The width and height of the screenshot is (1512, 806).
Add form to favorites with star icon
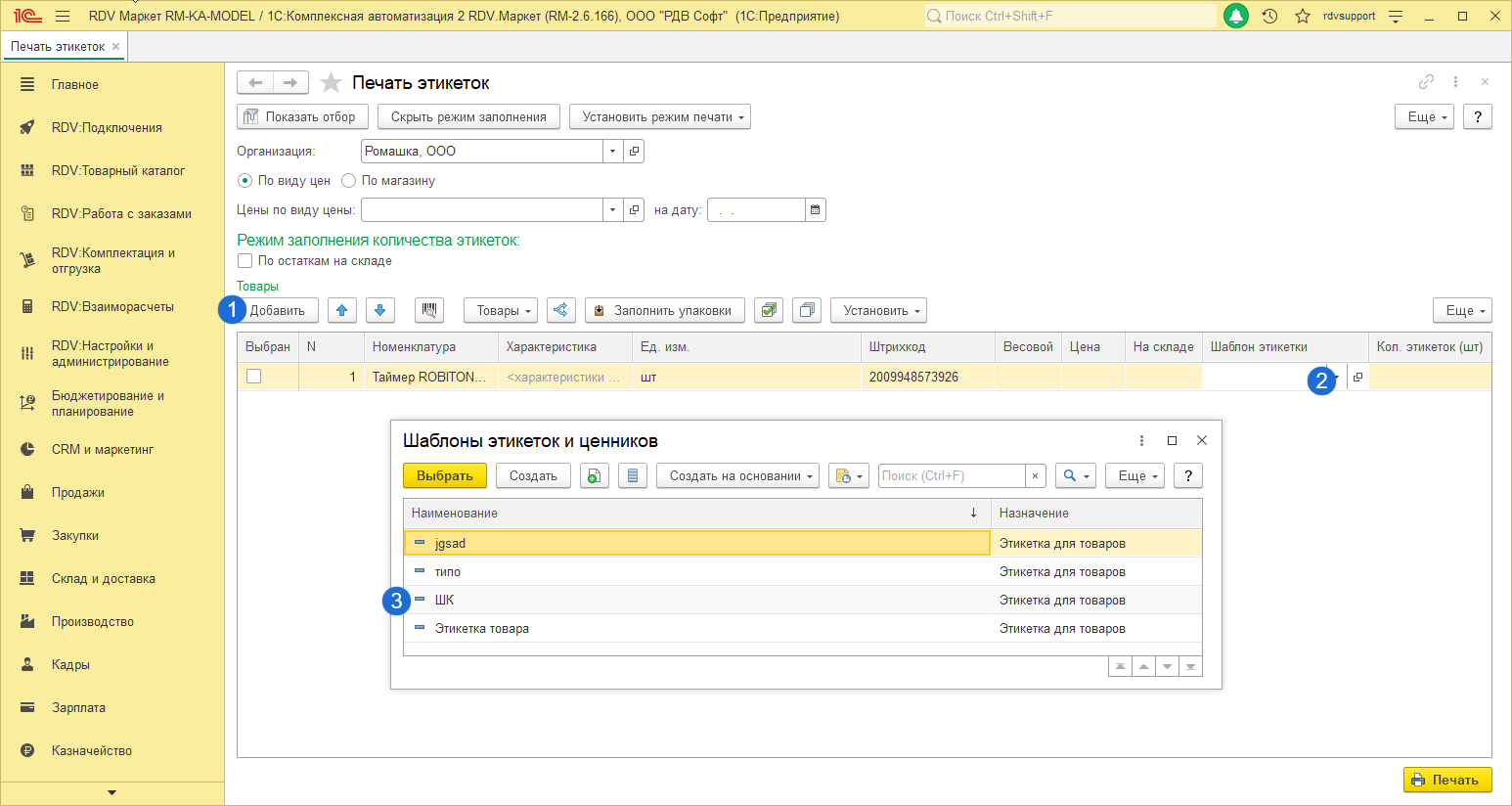pos(332,83)
